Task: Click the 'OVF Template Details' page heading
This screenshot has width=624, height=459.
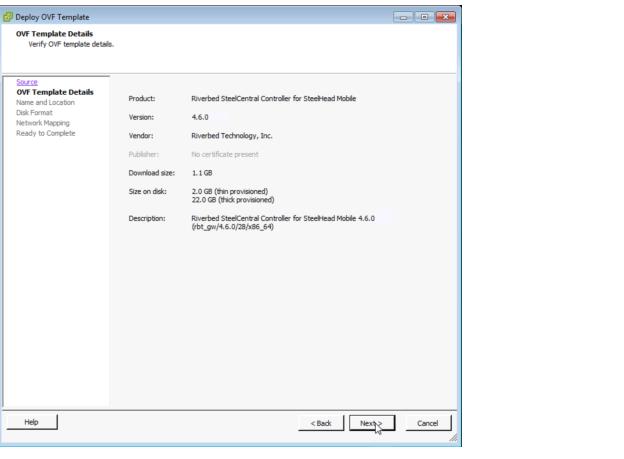Action: pos(55,34)
